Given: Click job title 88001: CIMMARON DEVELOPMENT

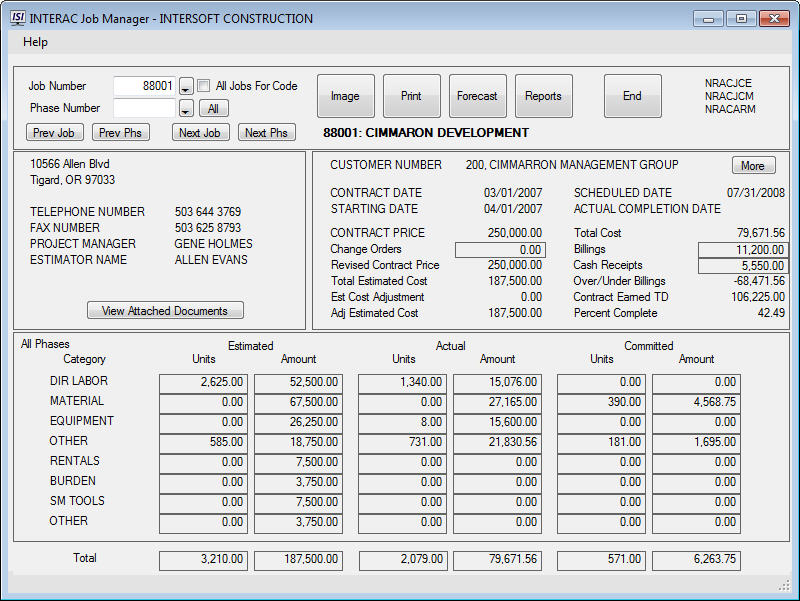Looking at the screenshot, I should click(426, 133).
